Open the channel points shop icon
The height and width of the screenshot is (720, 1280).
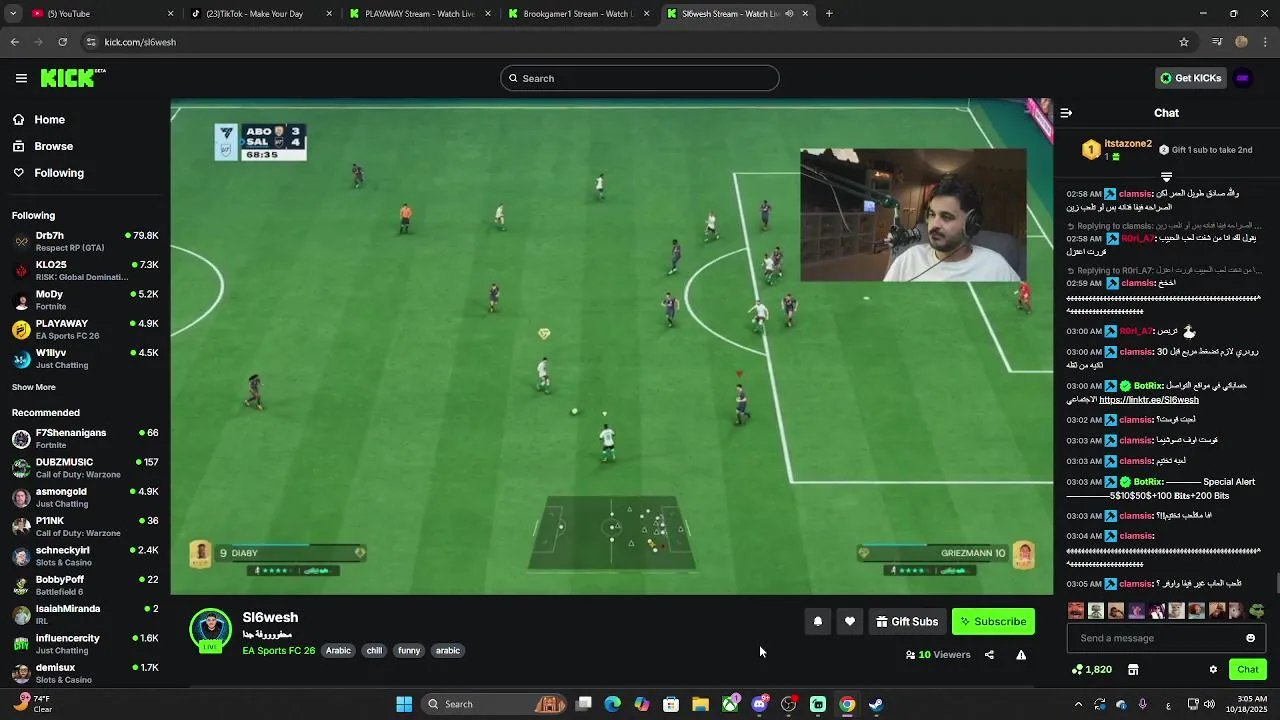pos(1133,669)
